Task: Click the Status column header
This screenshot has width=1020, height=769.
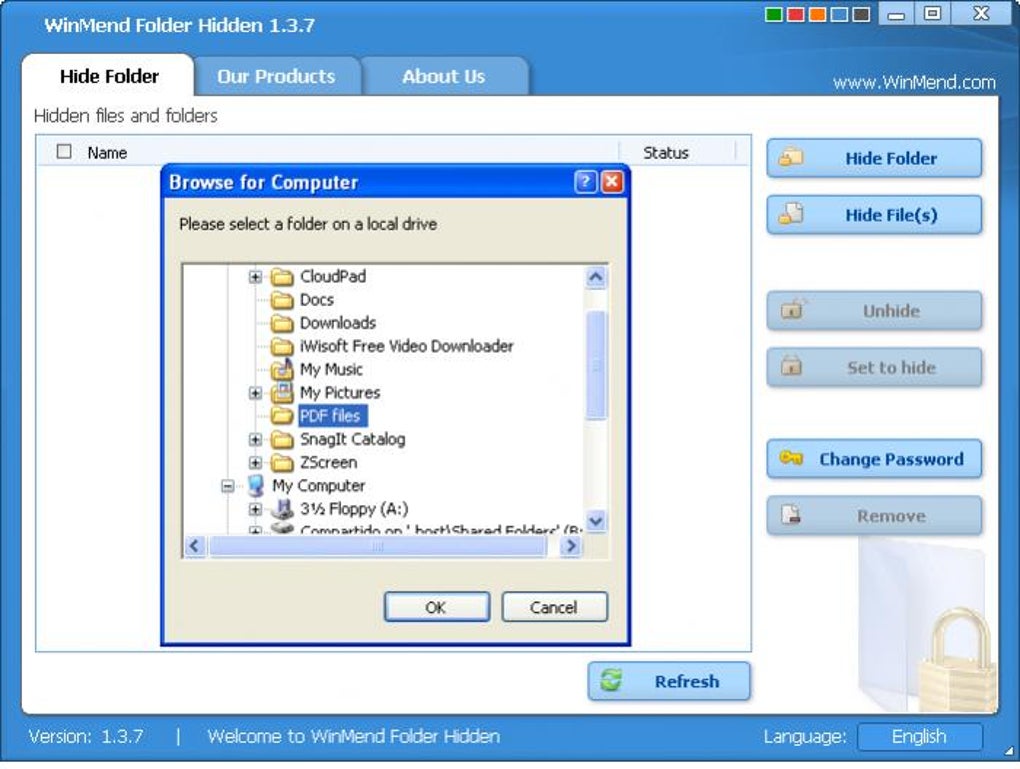Action: [665, 153]
